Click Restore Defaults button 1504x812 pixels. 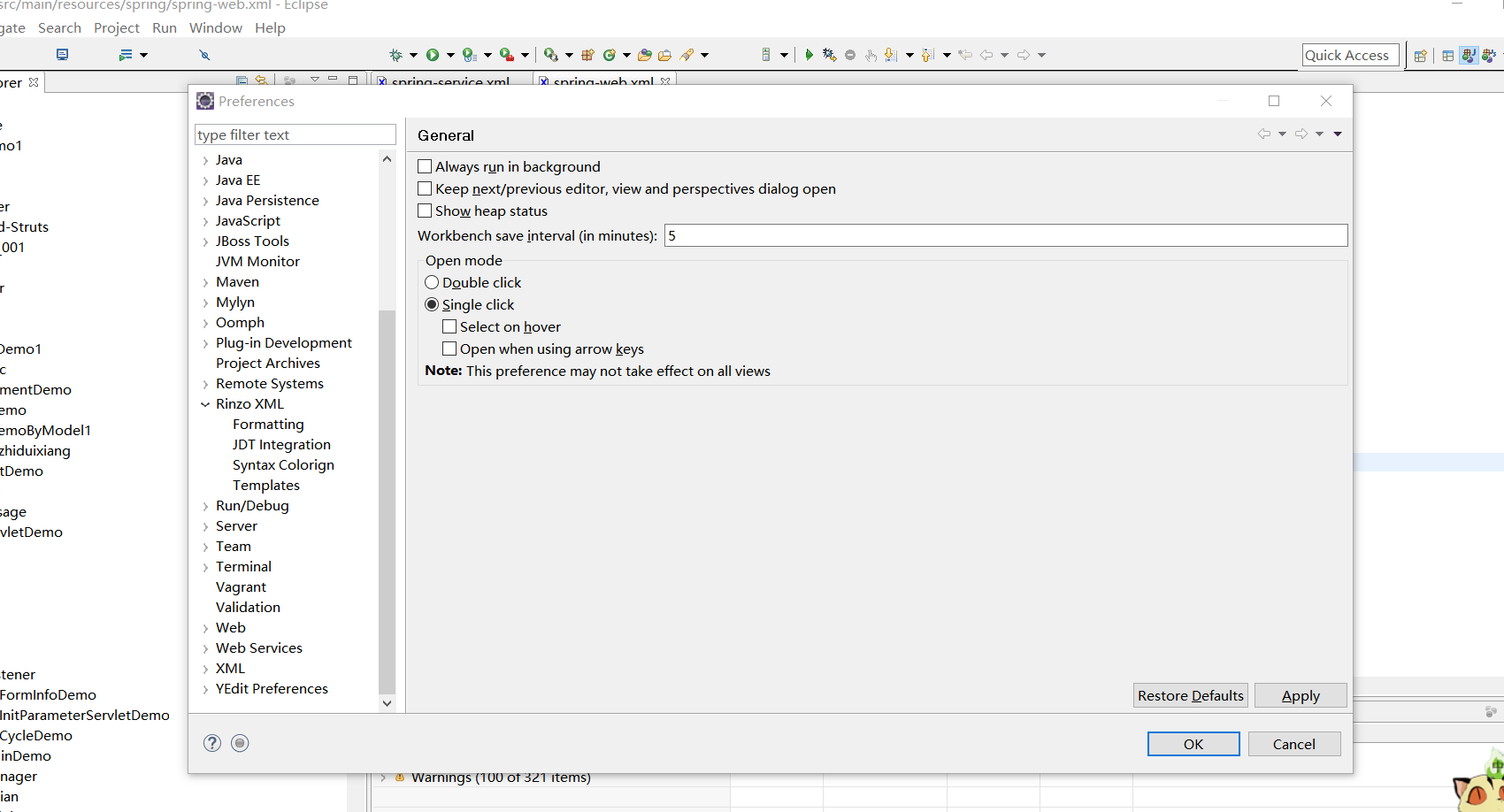pos(1191,695)
